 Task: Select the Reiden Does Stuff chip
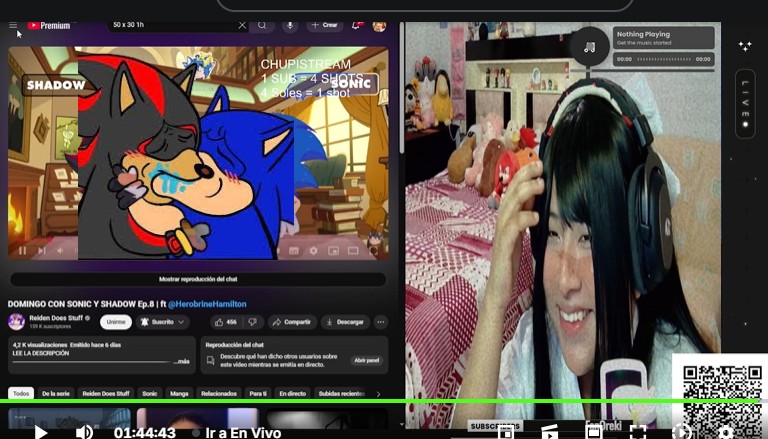pyautogui.click(x=106, y=393)
